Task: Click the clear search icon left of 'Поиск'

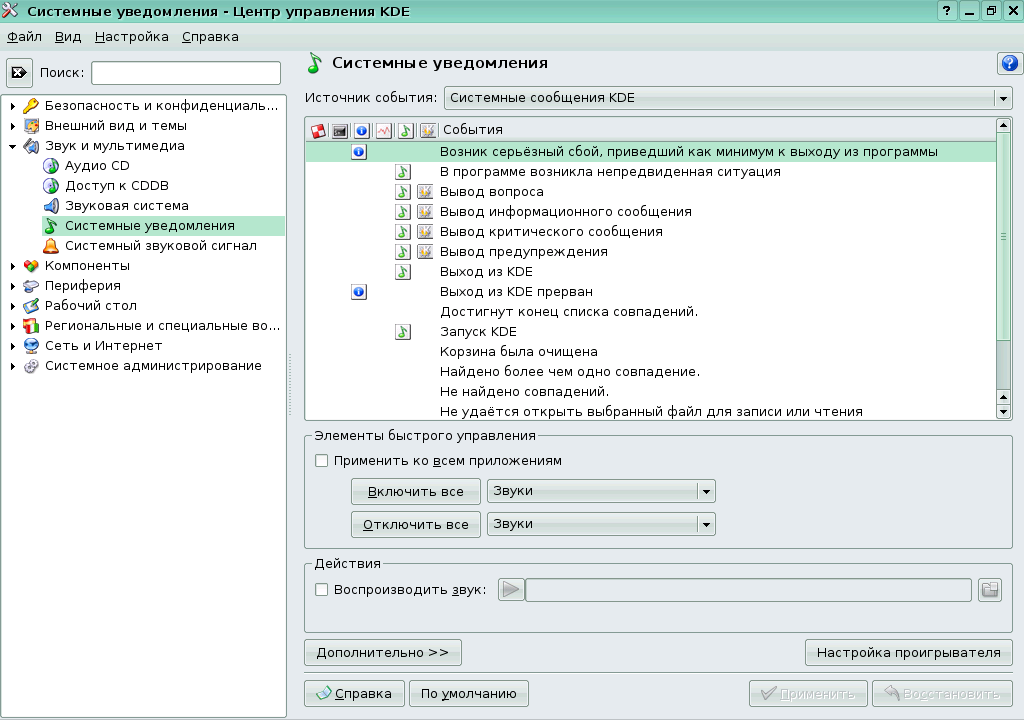Action: (20, 73)
